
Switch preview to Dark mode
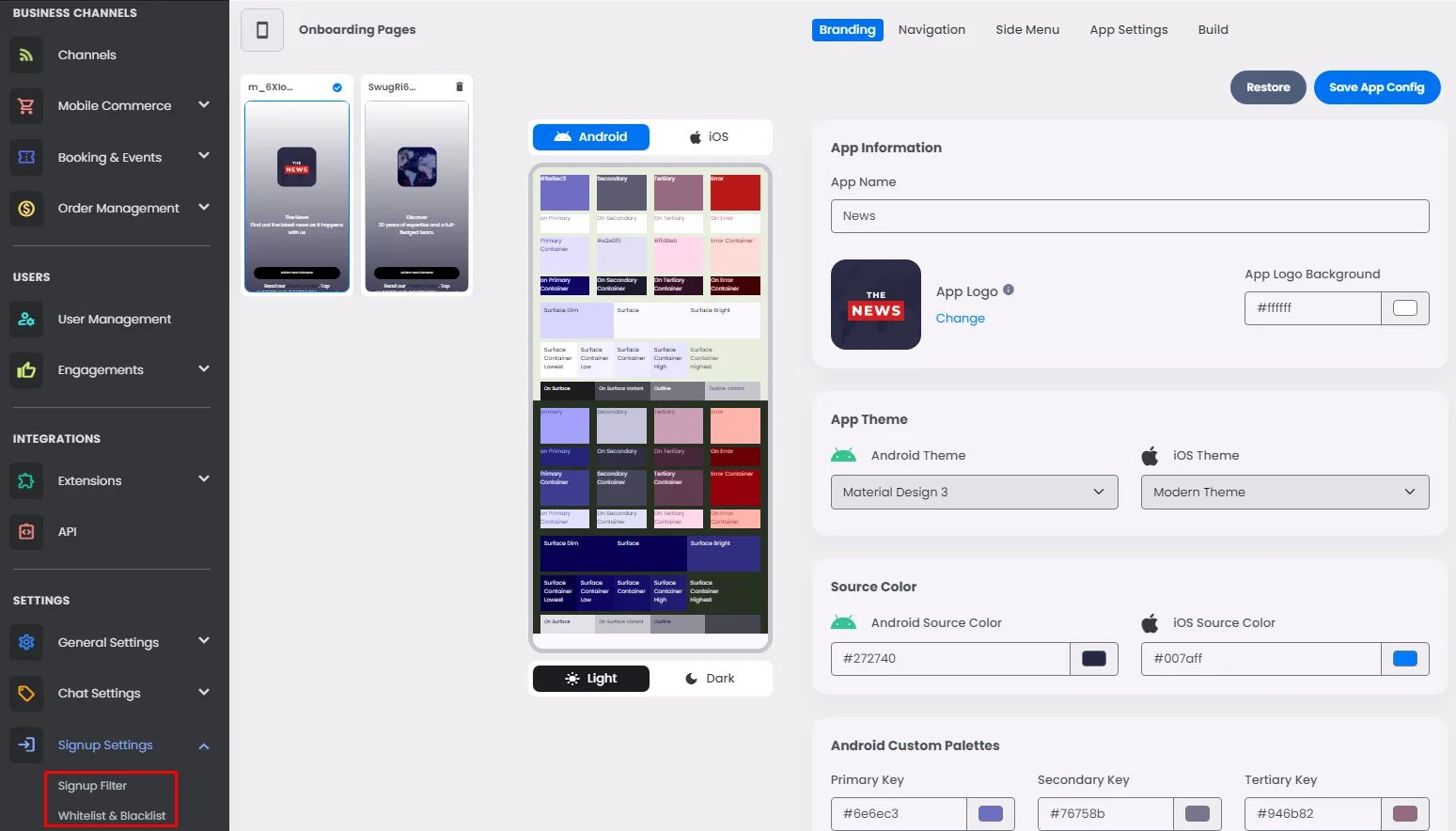click(710, 679)
